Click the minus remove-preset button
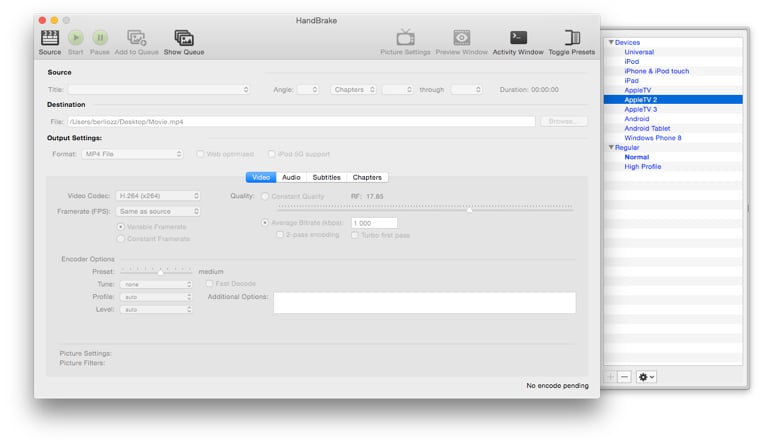 point(624,377)
